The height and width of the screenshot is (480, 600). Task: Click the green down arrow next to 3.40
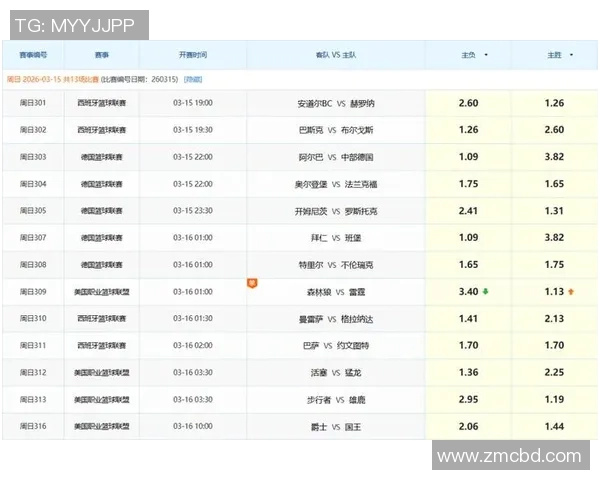[486, 292]
